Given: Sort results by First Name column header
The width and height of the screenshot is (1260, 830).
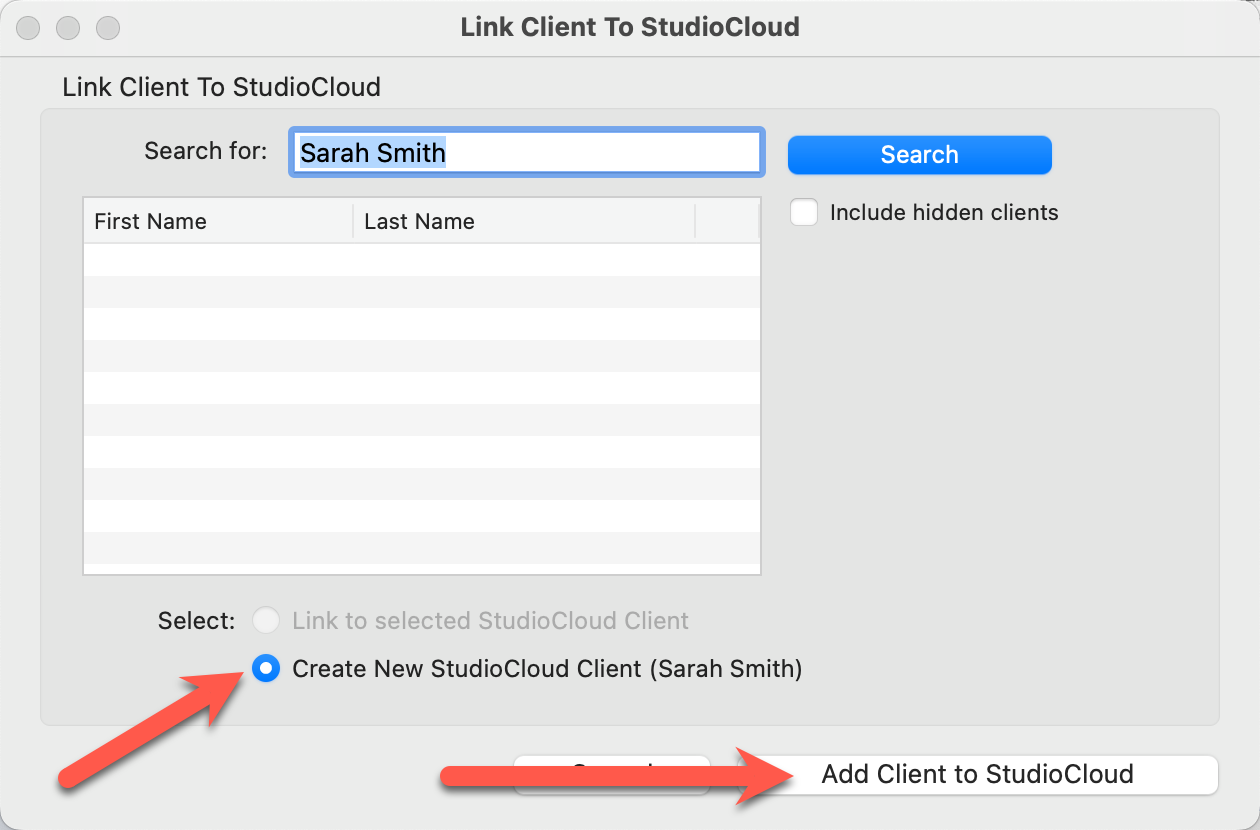Looking at the screenshot, I should (x=218, y=222).
